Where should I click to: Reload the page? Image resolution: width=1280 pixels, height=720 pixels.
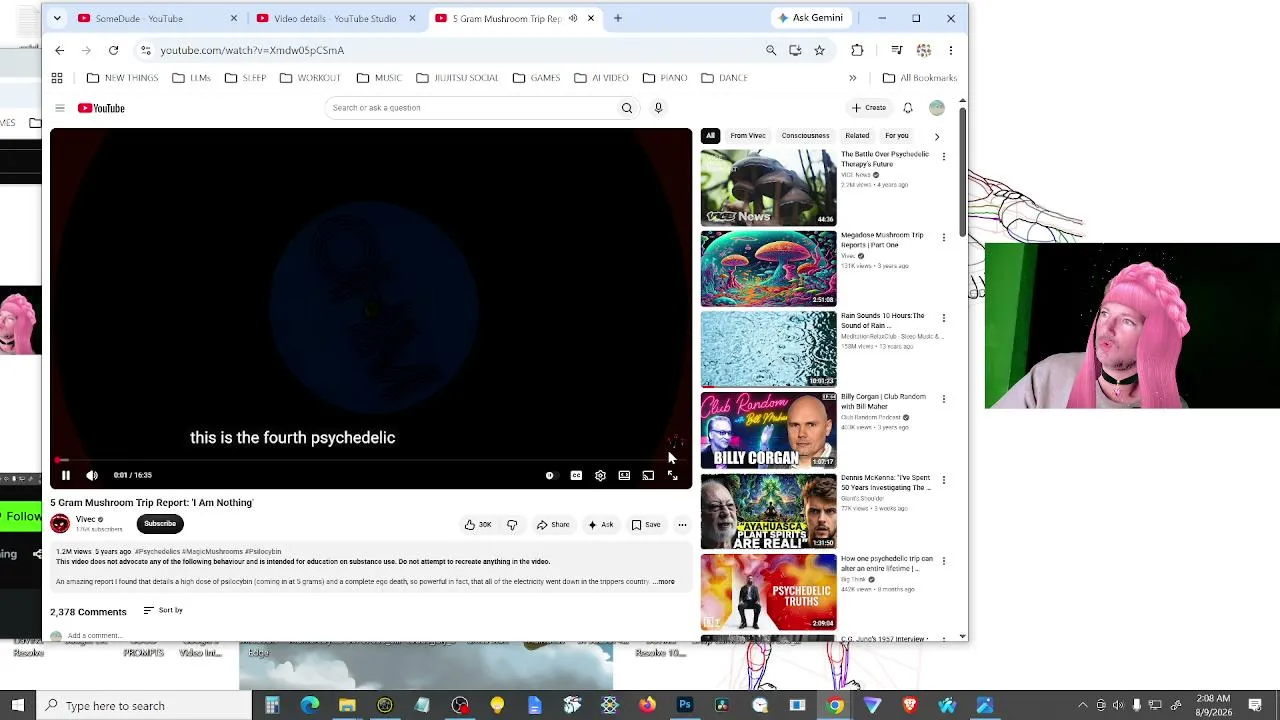pyautogui.click(x=114, y=50)
